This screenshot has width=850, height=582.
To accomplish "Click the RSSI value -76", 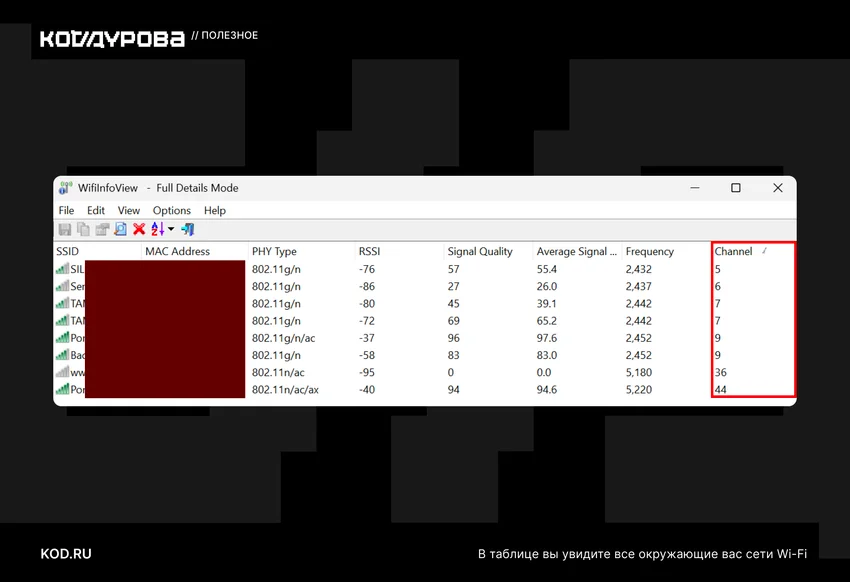I will [367, 269].
